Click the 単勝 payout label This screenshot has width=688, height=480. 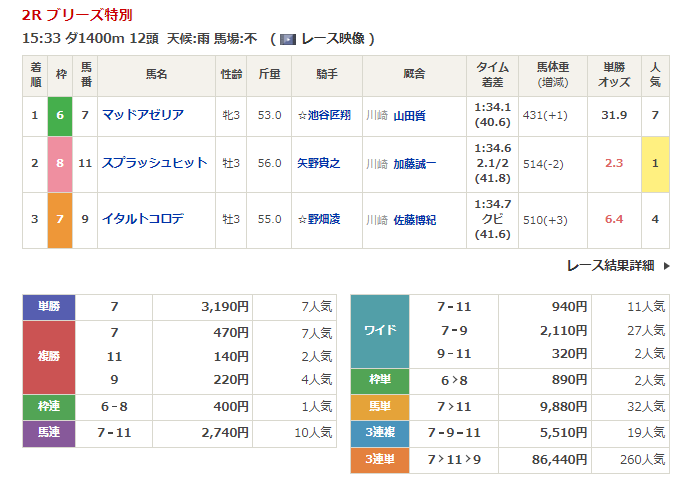(49, 306)
